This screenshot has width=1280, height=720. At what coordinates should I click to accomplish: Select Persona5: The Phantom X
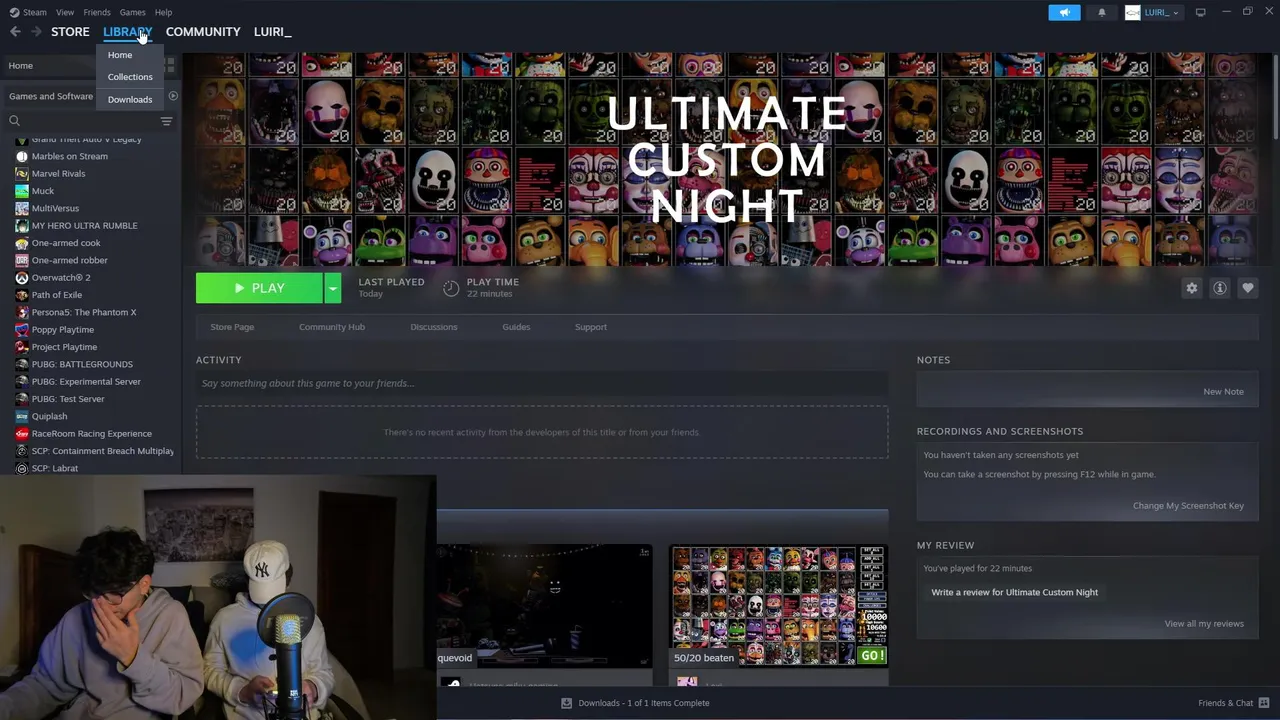pos(84,312)
